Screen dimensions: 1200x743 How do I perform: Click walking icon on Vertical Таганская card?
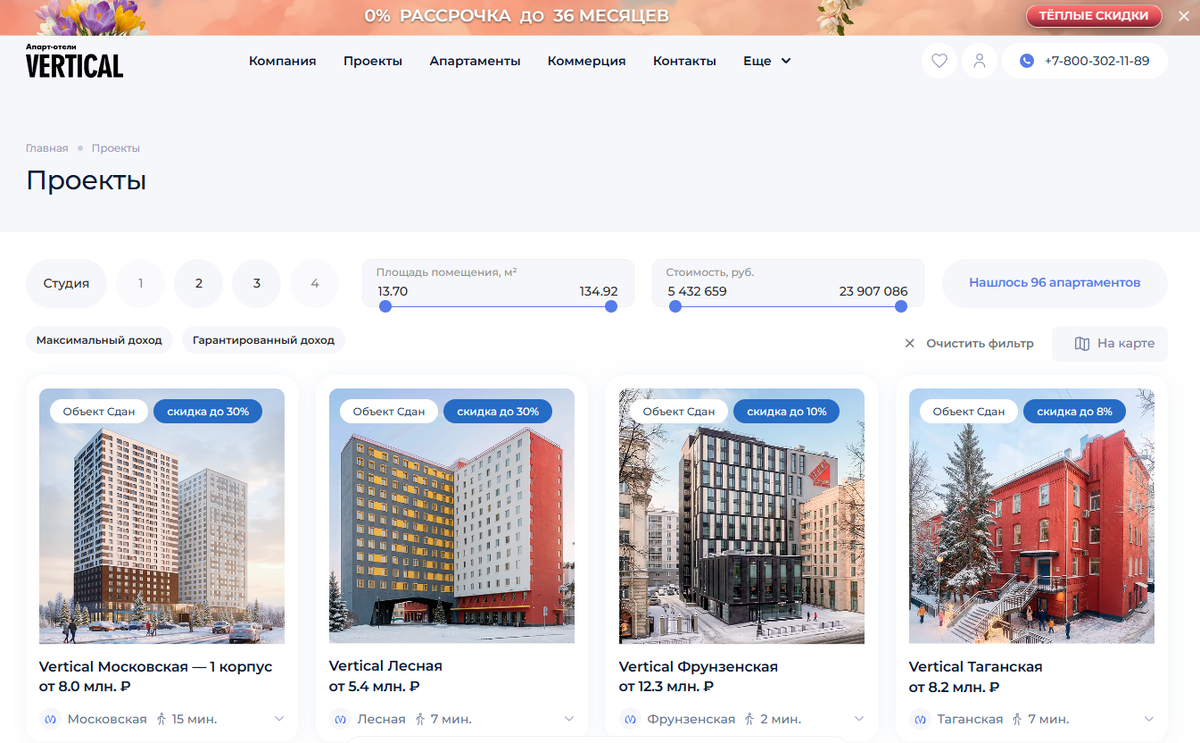pyautogui.click(x=1016, y=719)
